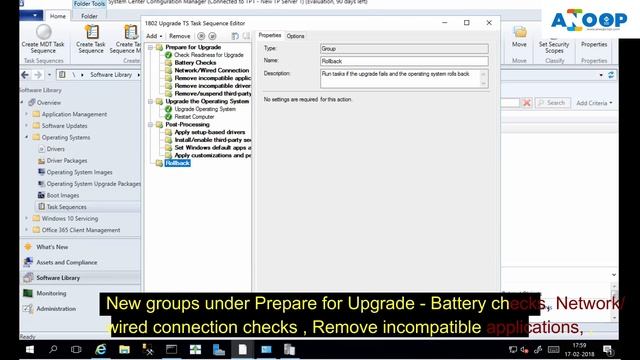Screen dimensions: 640x360
Task: Open the Add dropdown menu
Action: click(154, 36)
